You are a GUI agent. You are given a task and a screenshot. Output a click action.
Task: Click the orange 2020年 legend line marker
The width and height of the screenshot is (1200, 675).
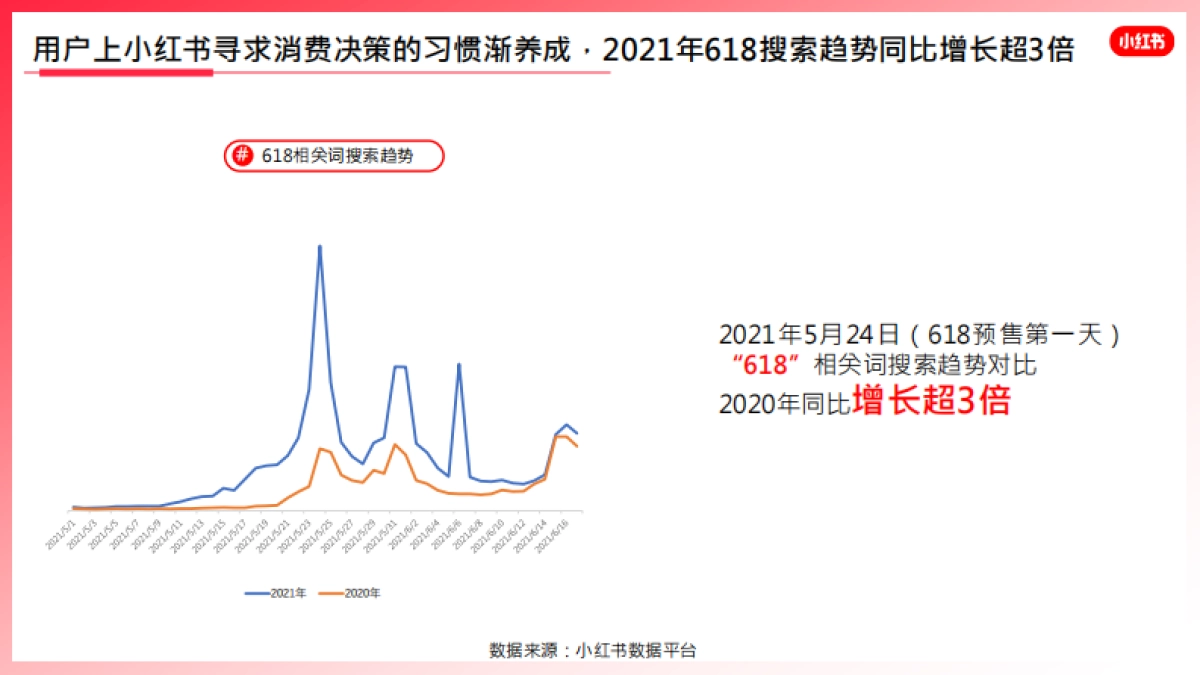[330, 593]
